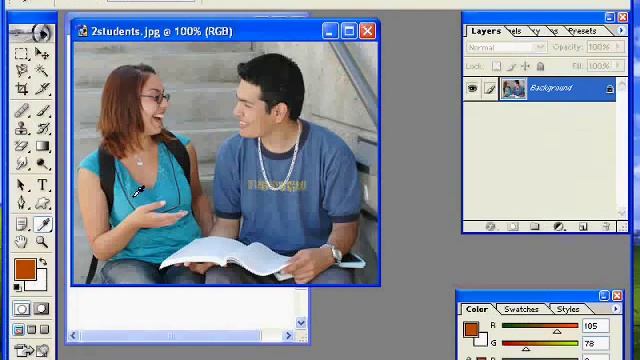
Task: Select the Smudge tool
Action: (21, 163)
